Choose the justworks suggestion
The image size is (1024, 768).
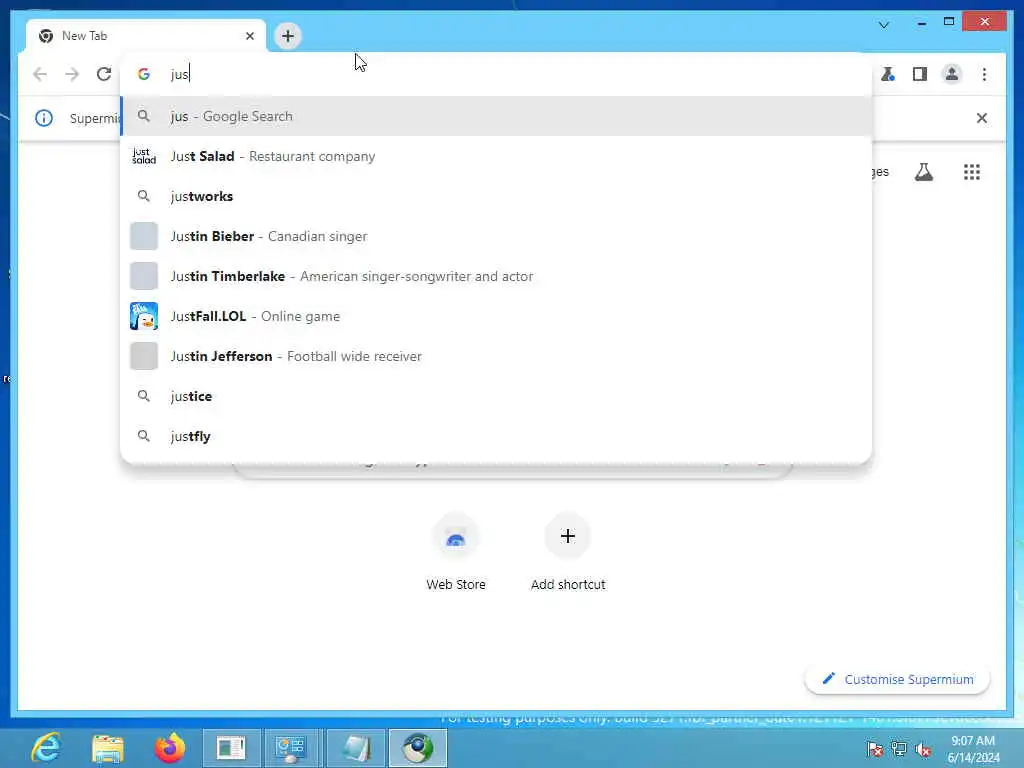[x=496, y=196]
